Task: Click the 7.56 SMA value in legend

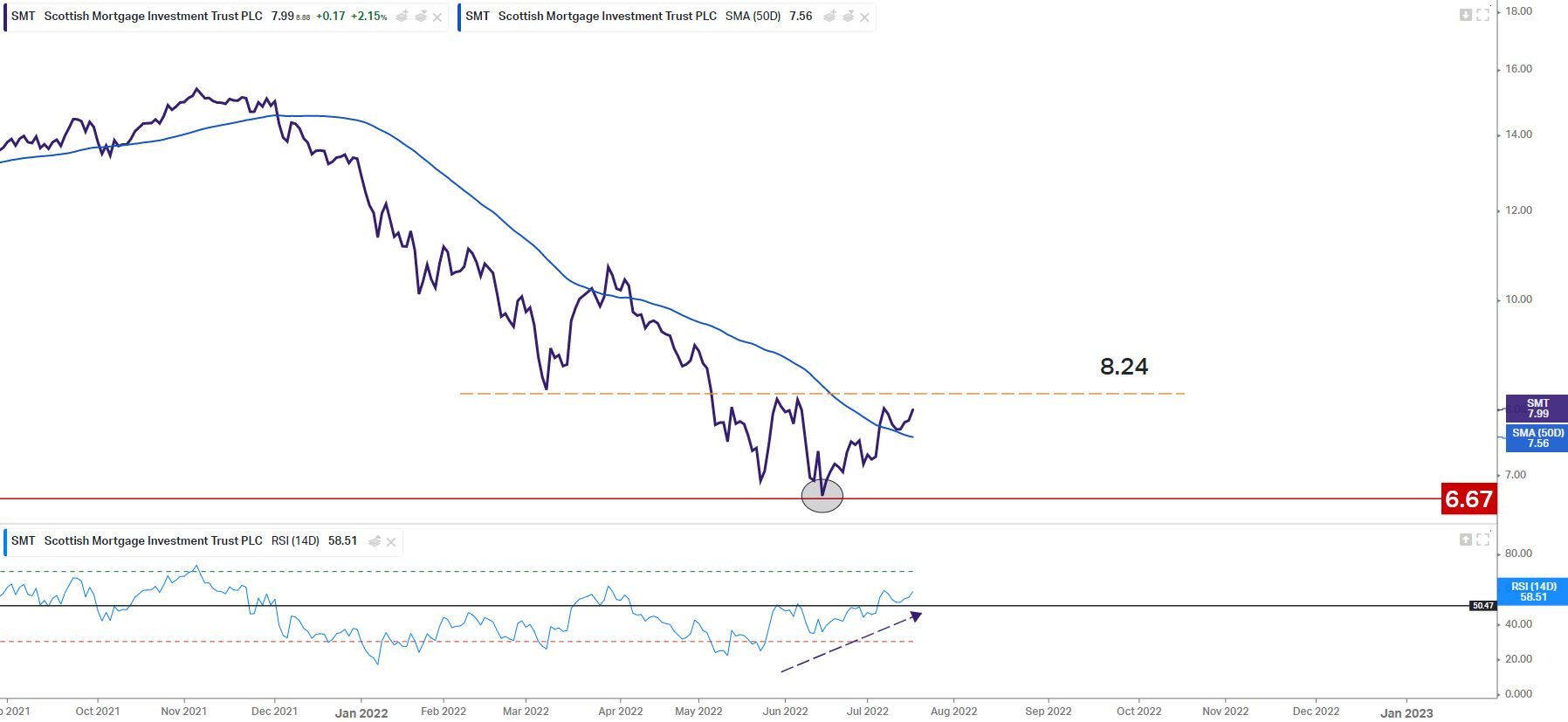Action: tap(801, 16)
